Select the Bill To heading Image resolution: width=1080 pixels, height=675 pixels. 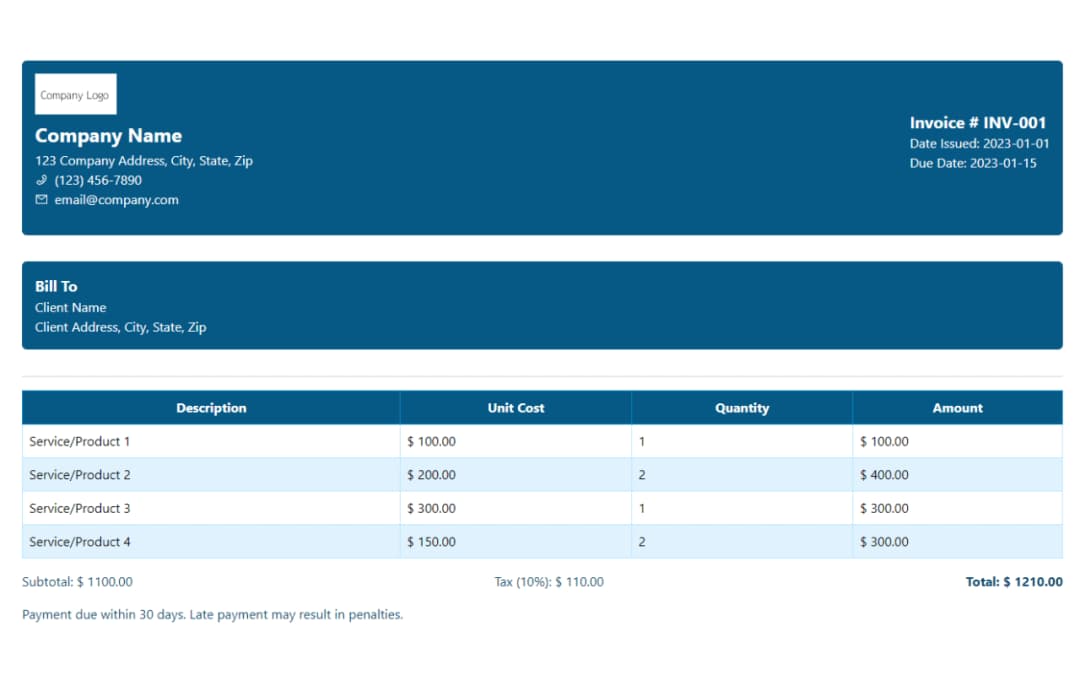click(56, 286)
